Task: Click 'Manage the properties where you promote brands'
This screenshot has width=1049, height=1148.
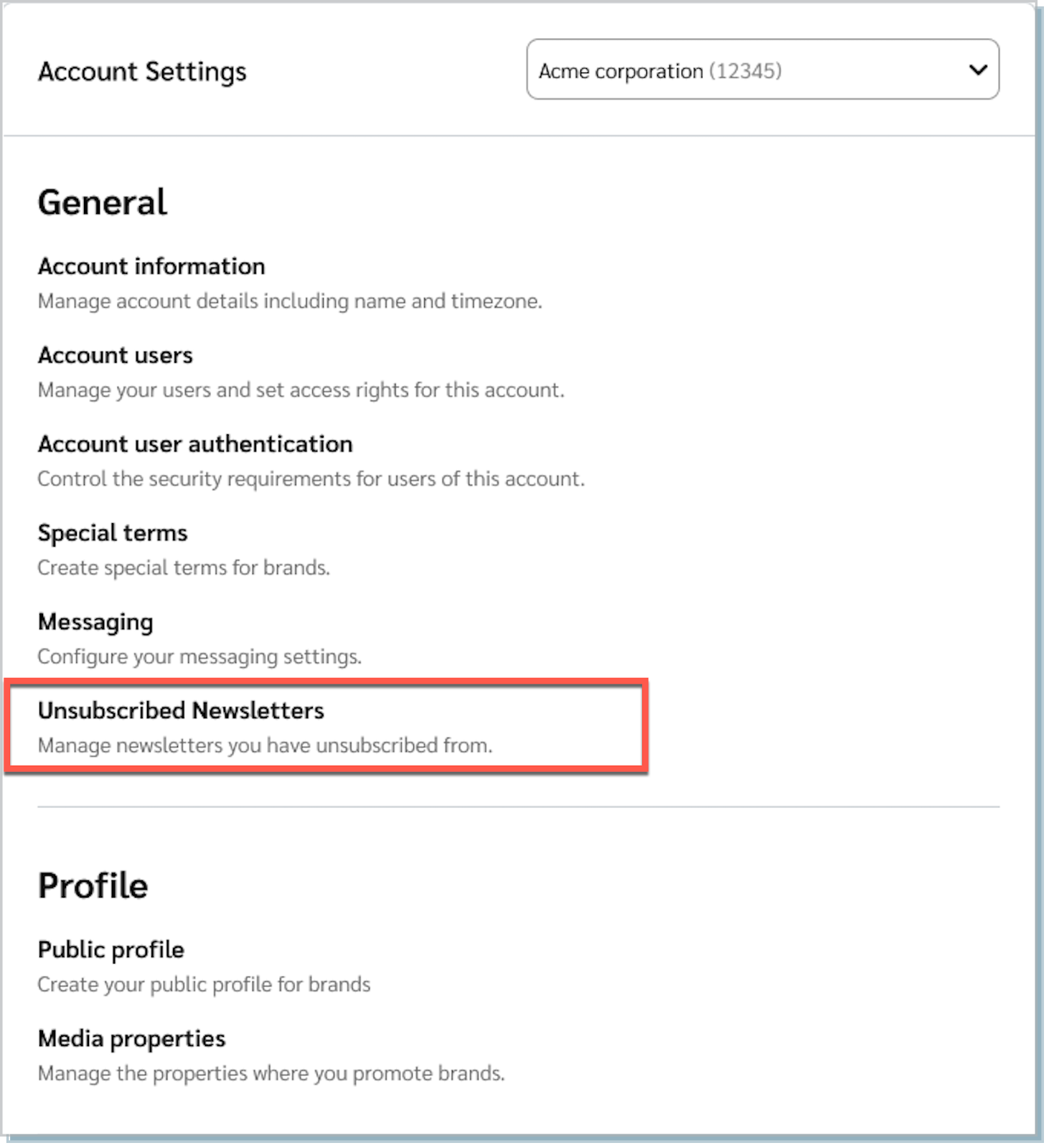Action: pos(271,1073)
